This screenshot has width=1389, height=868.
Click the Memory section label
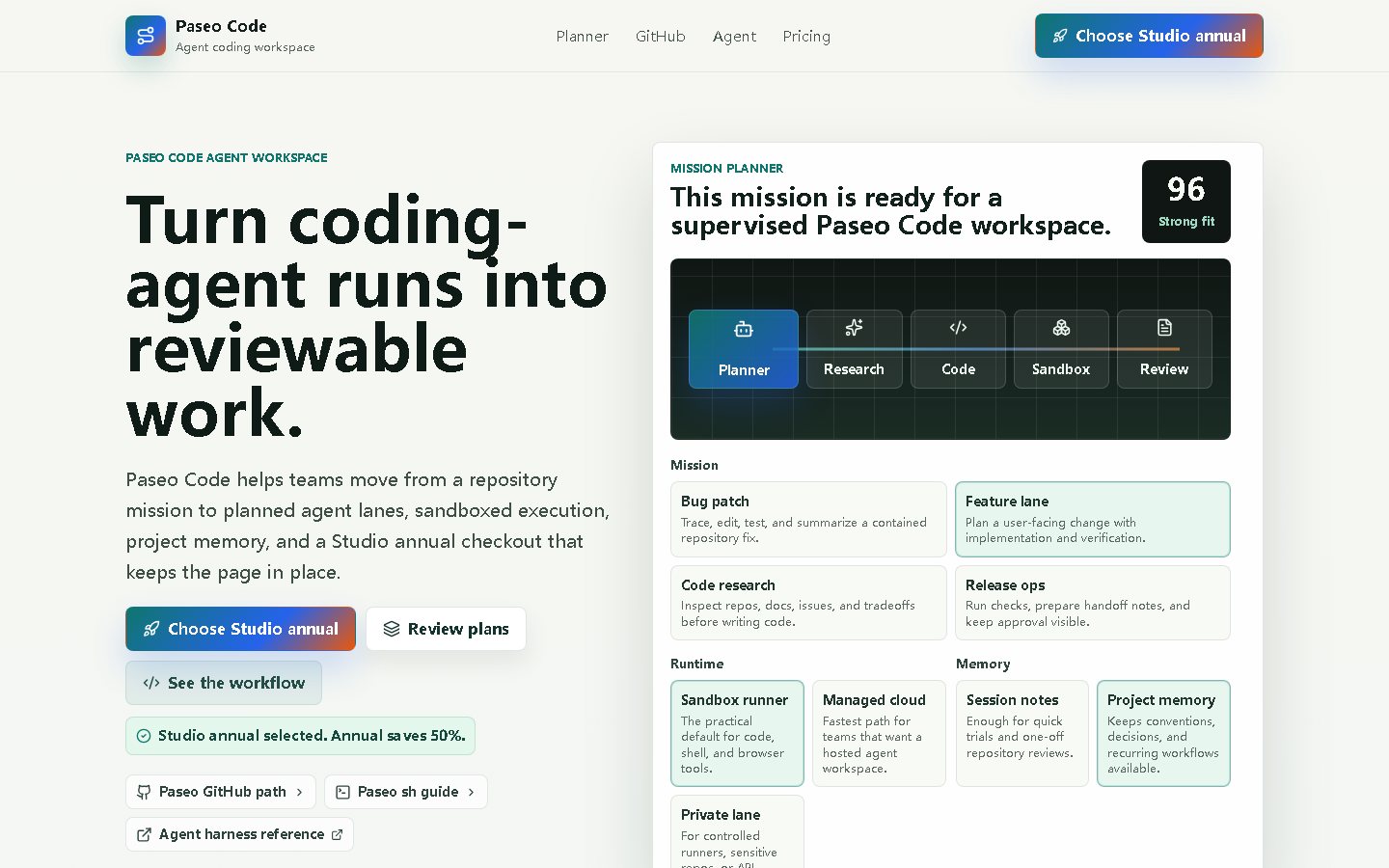coord(983,664)
